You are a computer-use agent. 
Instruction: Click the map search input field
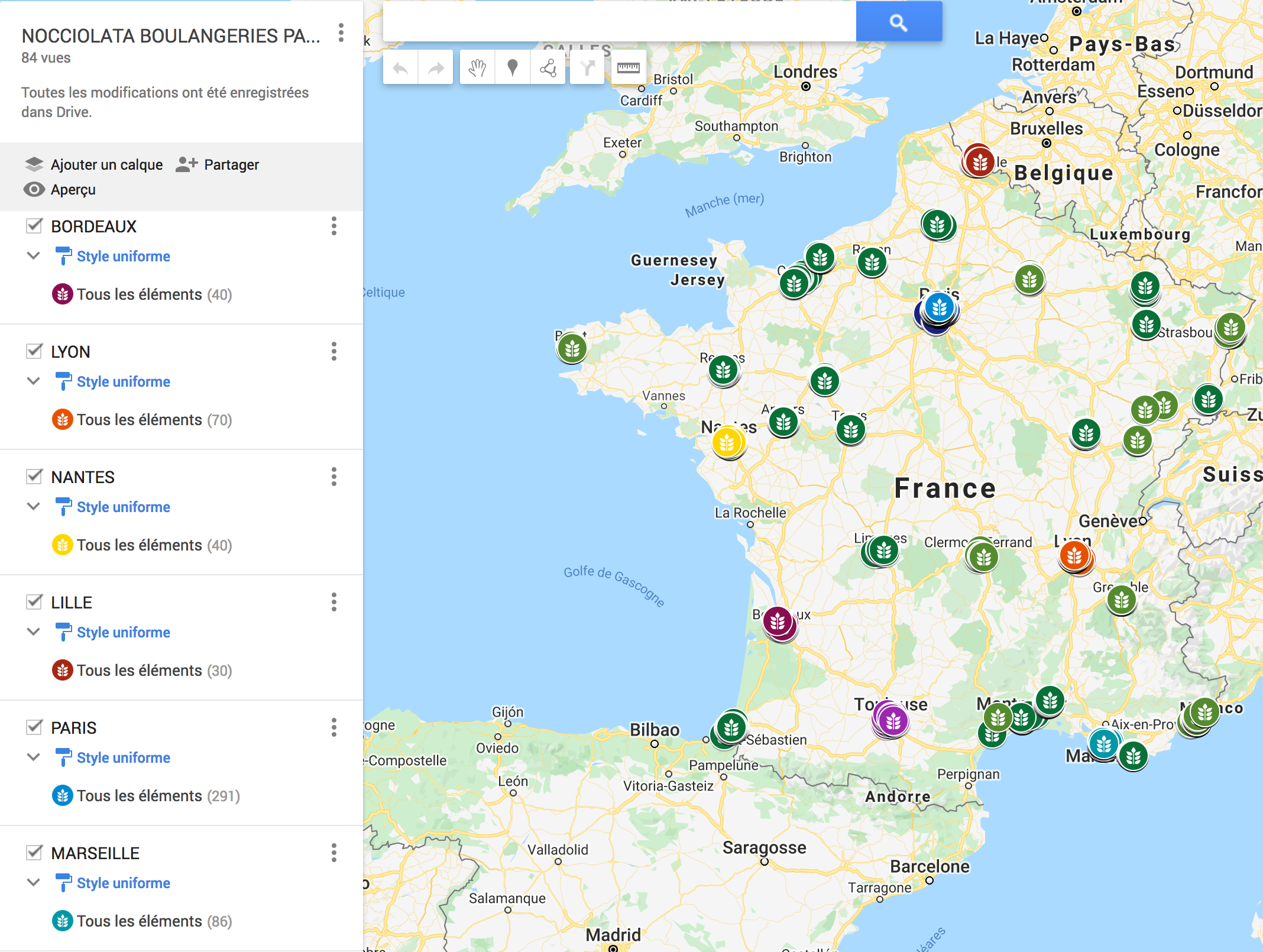coord(620,22)
